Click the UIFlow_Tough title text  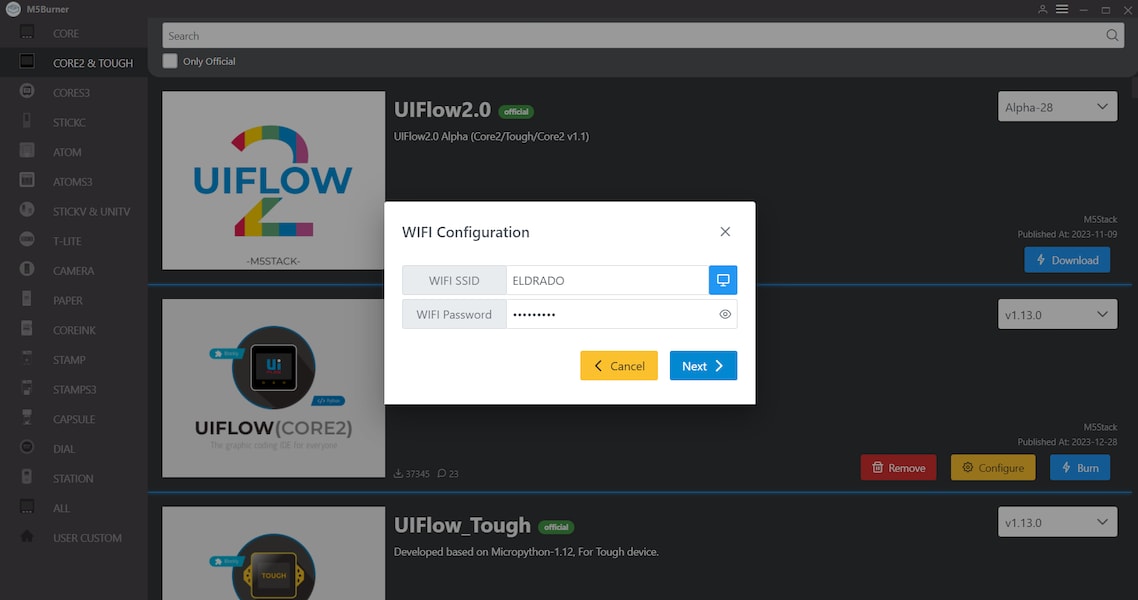tap(462, 525)
